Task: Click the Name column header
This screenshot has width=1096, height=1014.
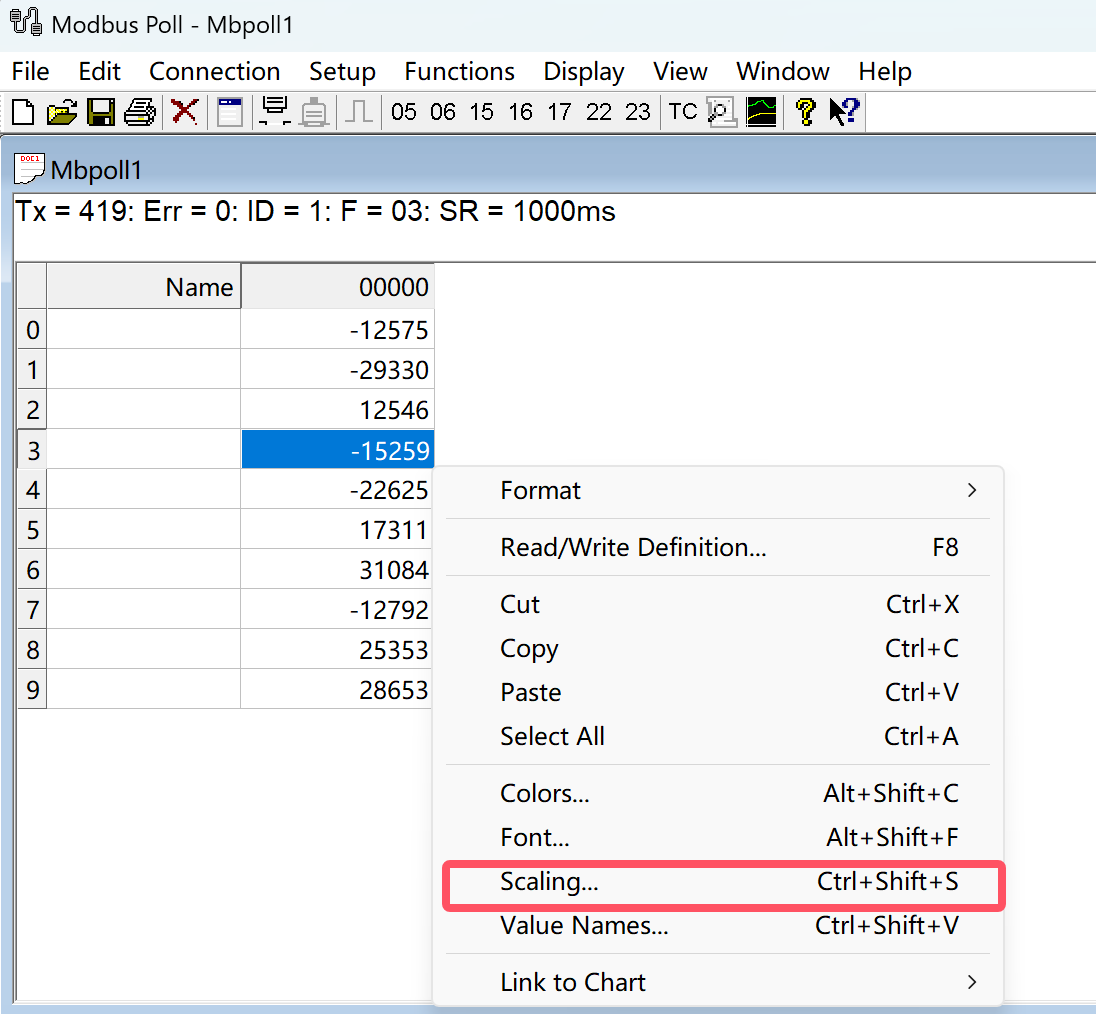Action: click(x=143, y=287)
